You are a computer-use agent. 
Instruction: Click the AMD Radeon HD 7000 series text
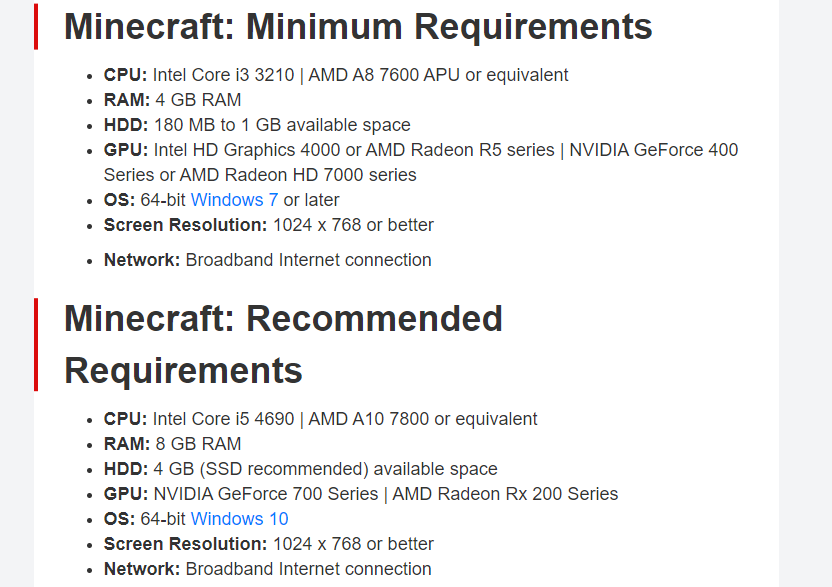(298, 175)
